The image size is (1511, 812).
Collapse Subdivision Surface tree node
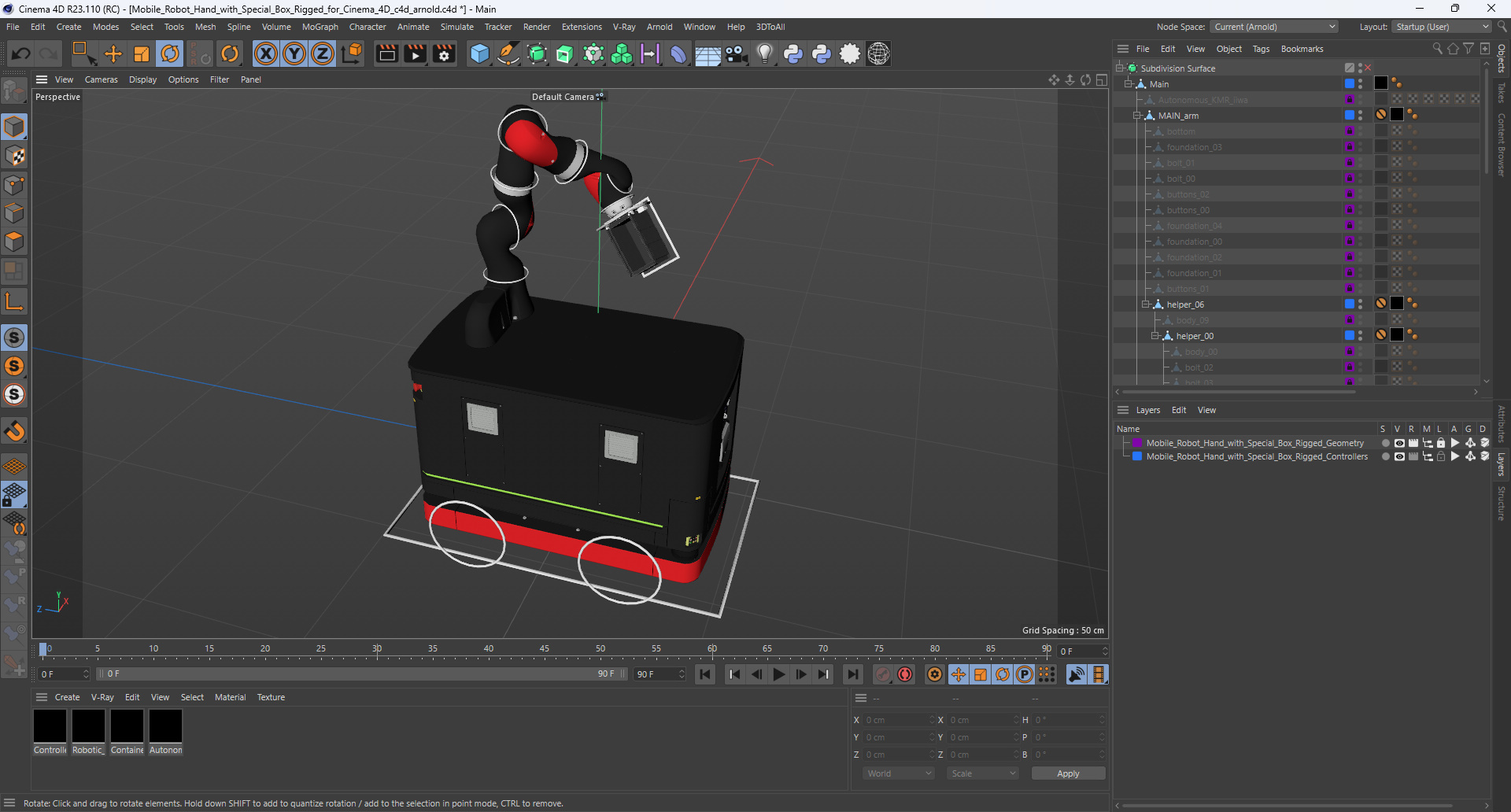tap(1119, 68)
